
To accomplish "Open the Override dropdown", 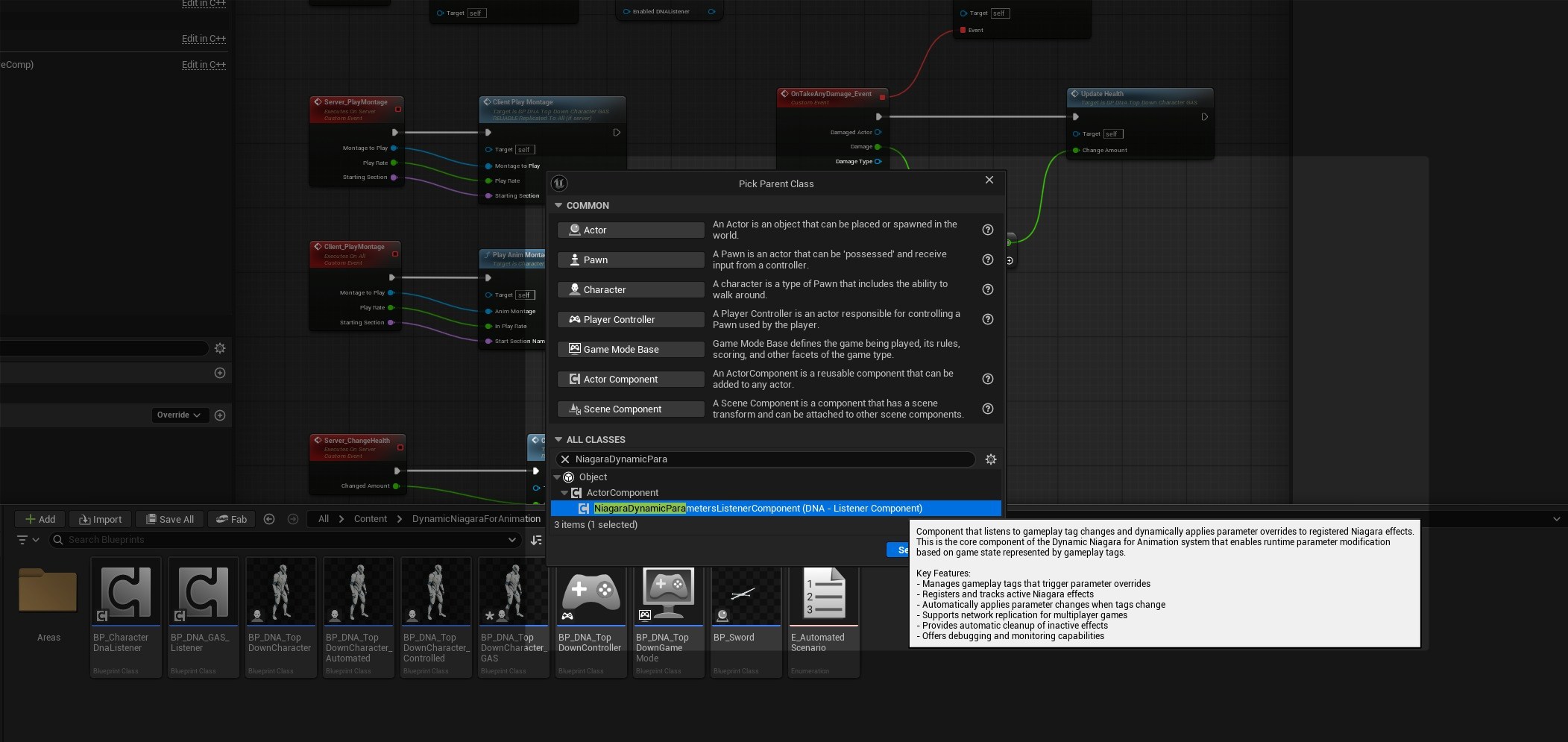I will 179,415.
